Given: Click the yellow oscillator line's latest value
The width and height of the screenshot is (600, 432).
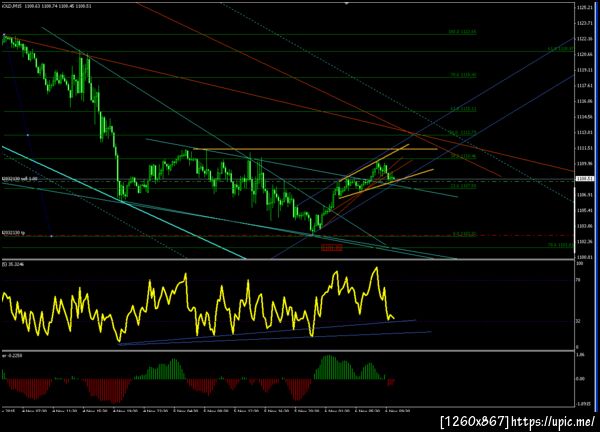Looking at the screenshot, I should click(x=393, y=318).
